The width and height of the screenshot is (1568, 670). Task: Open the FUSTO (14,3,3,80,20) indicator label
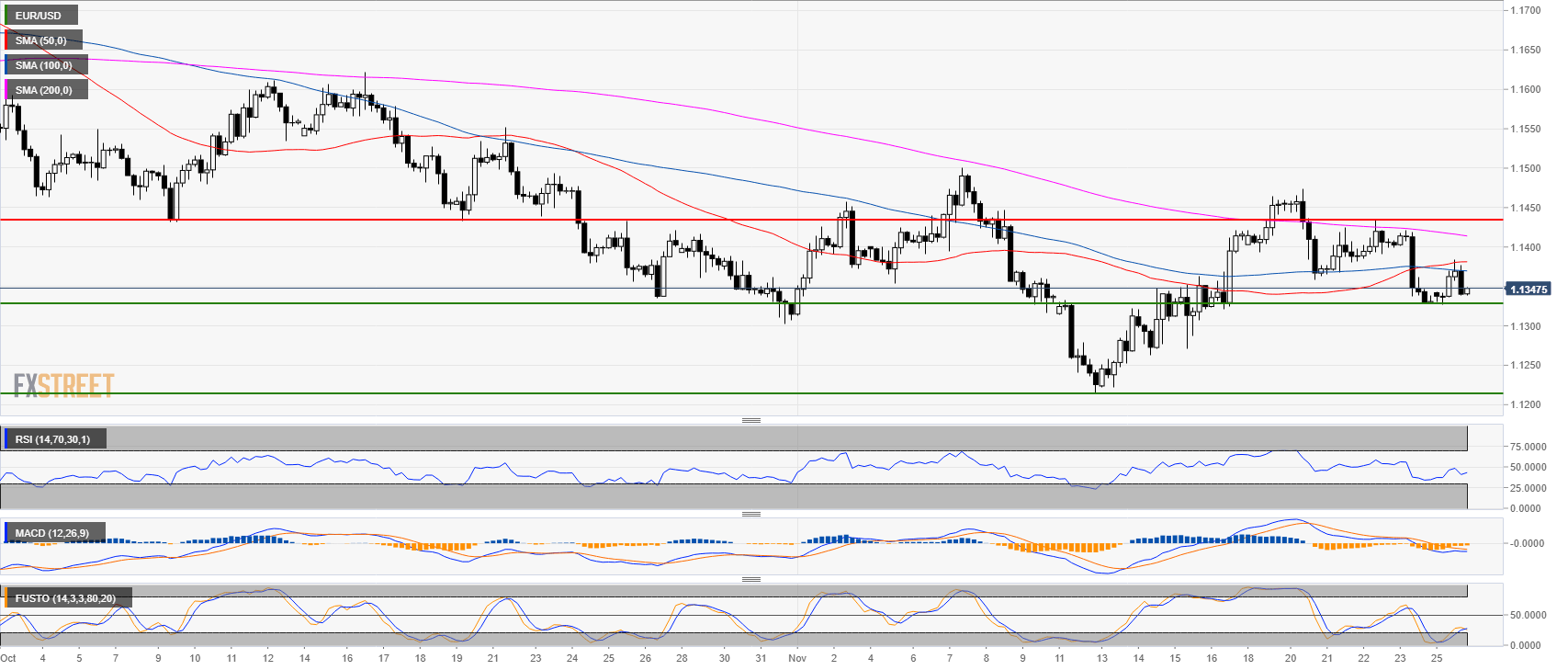tap(65, 598)
